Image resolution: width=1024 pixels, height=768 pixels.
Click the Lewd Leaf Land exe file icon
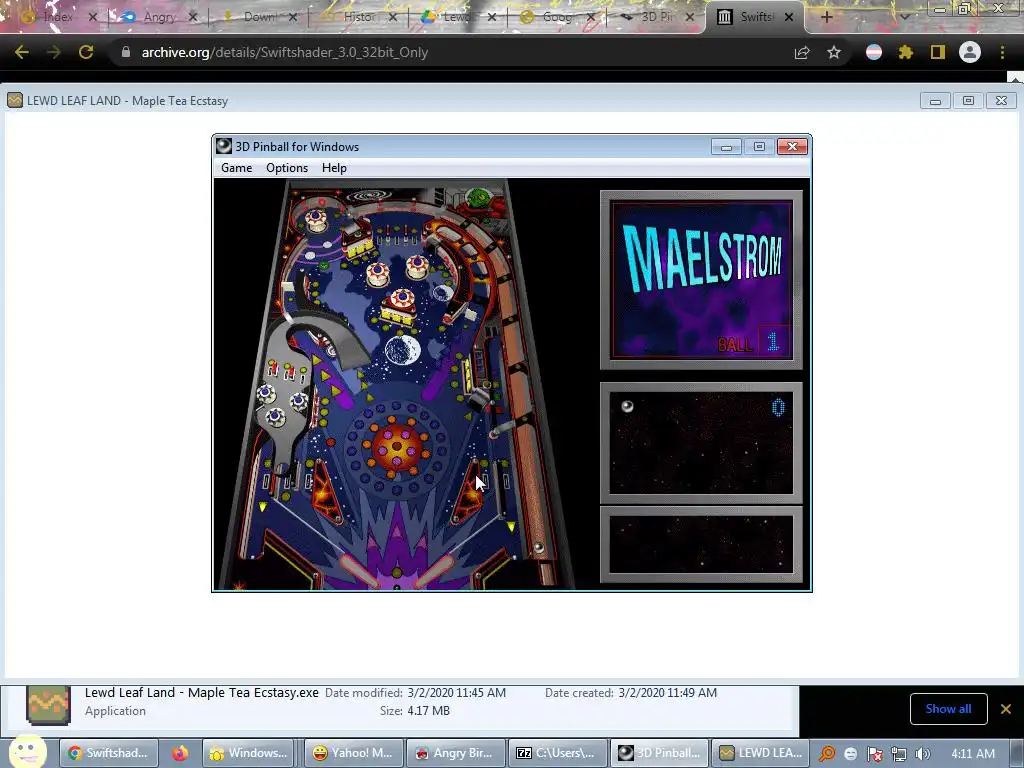point(48,704)
